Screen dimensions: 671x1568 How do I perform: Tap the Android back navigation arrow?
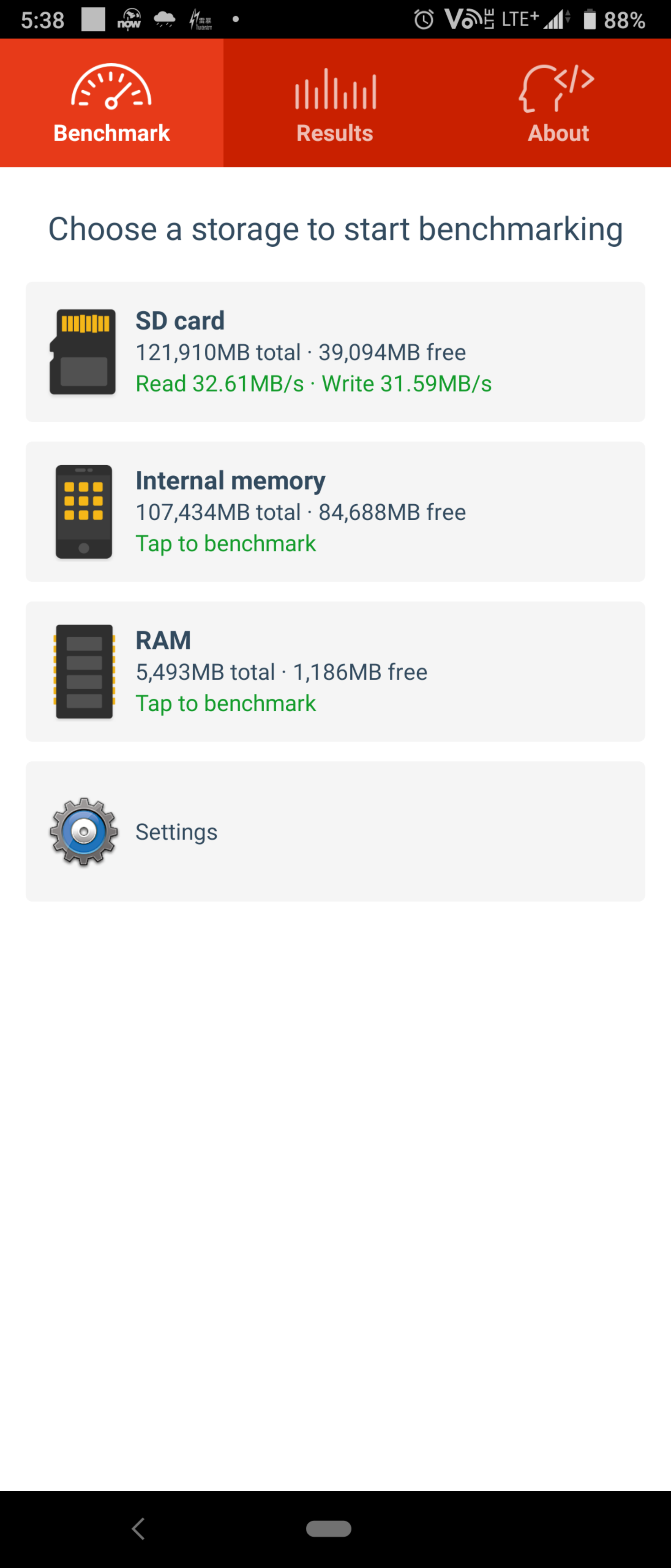pyautogui.click(x=139, y=1528)
